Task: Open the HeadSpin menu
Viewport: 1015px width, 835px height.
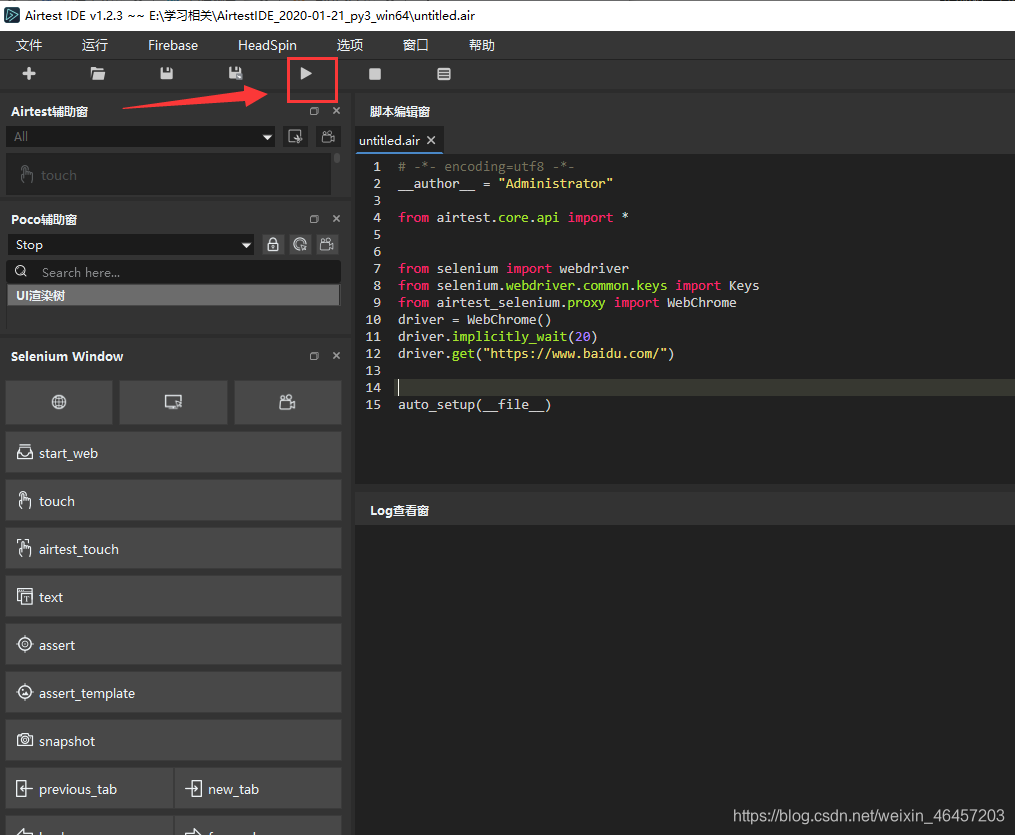Action: point(267,45)
